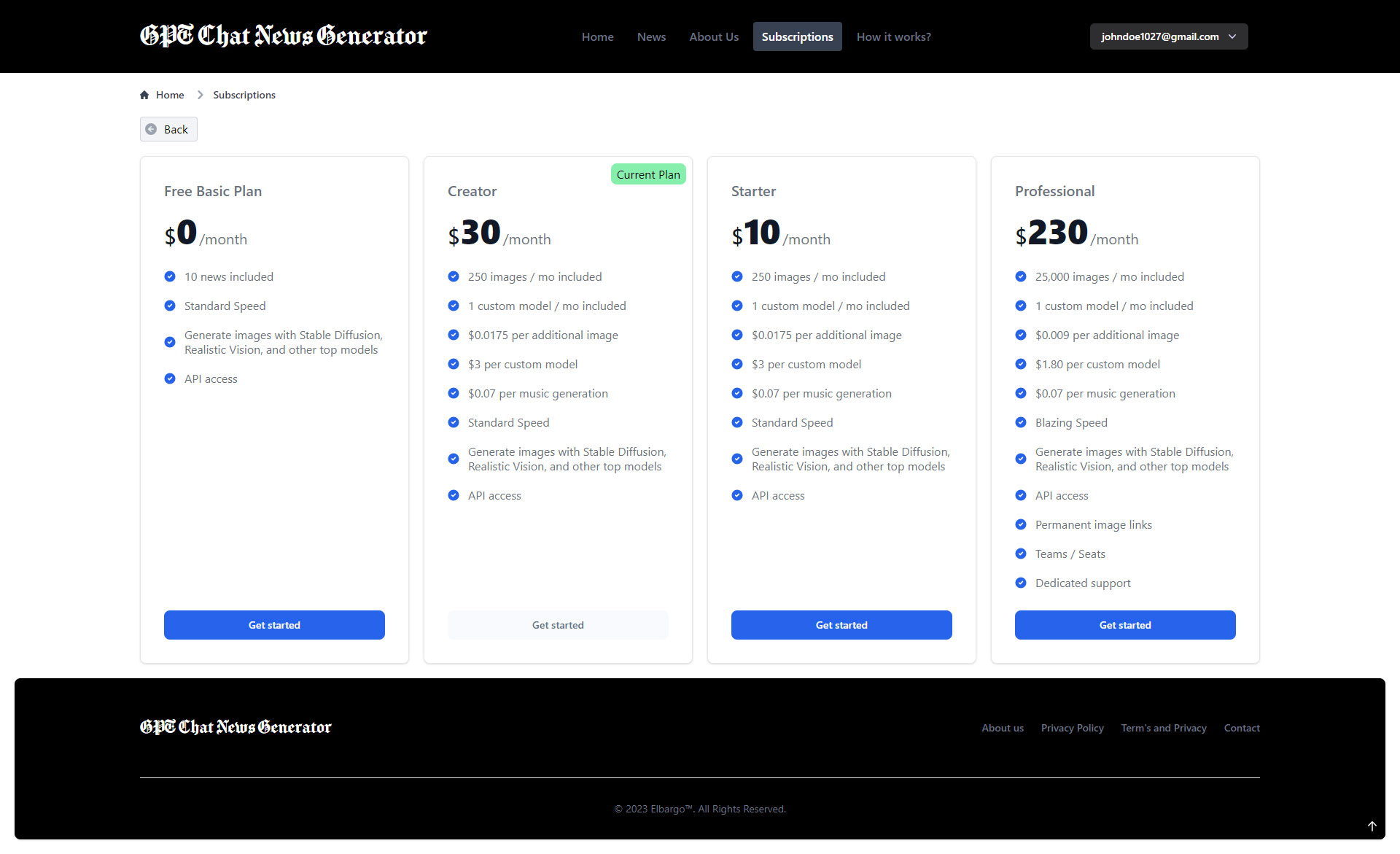Click the home icon in breadcrumb
The height and width of the screenshot is (854, 1400).
(x=144, y=95)
